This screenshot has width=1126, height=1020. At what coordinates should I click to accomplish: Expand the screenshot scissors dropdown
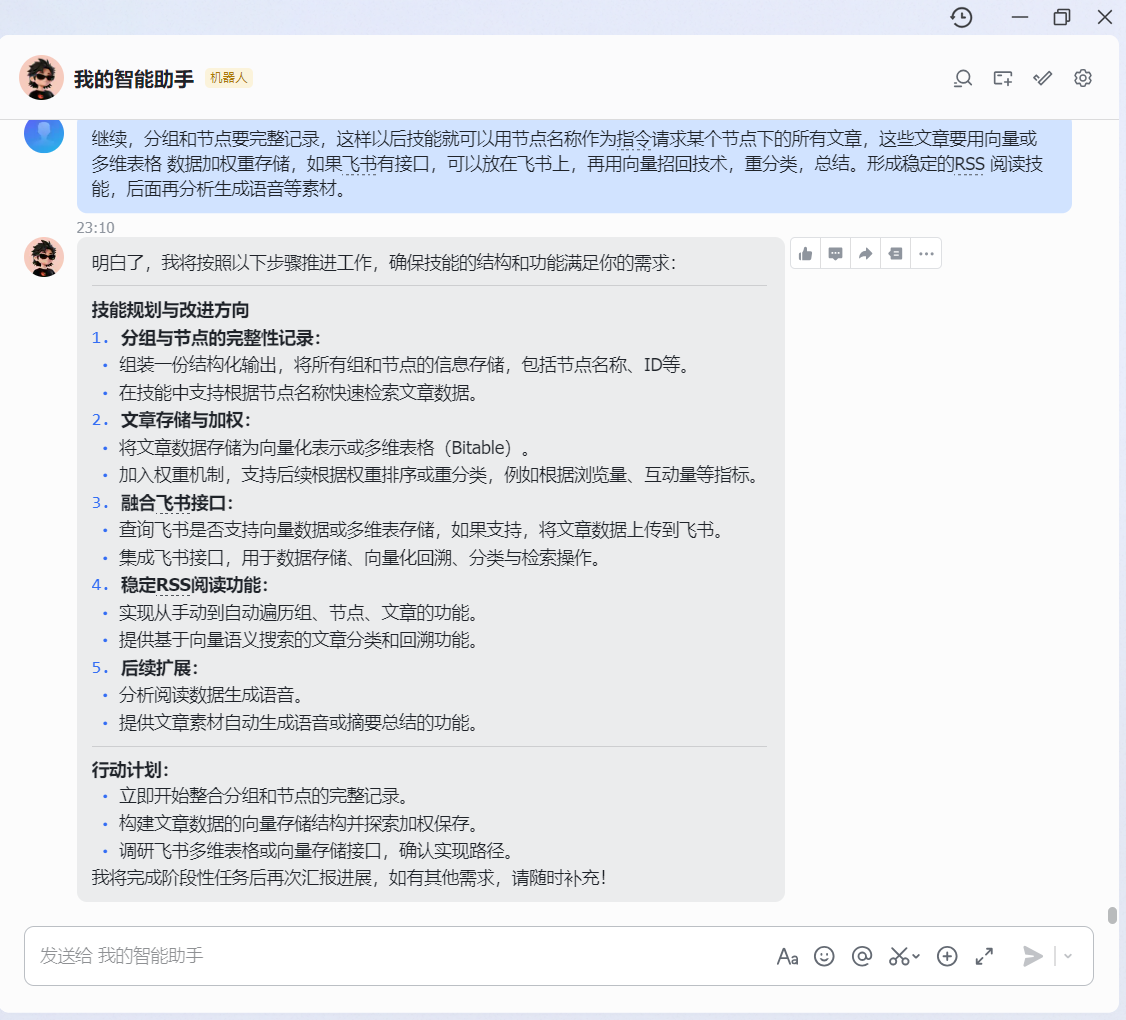(x=916, y=957)
